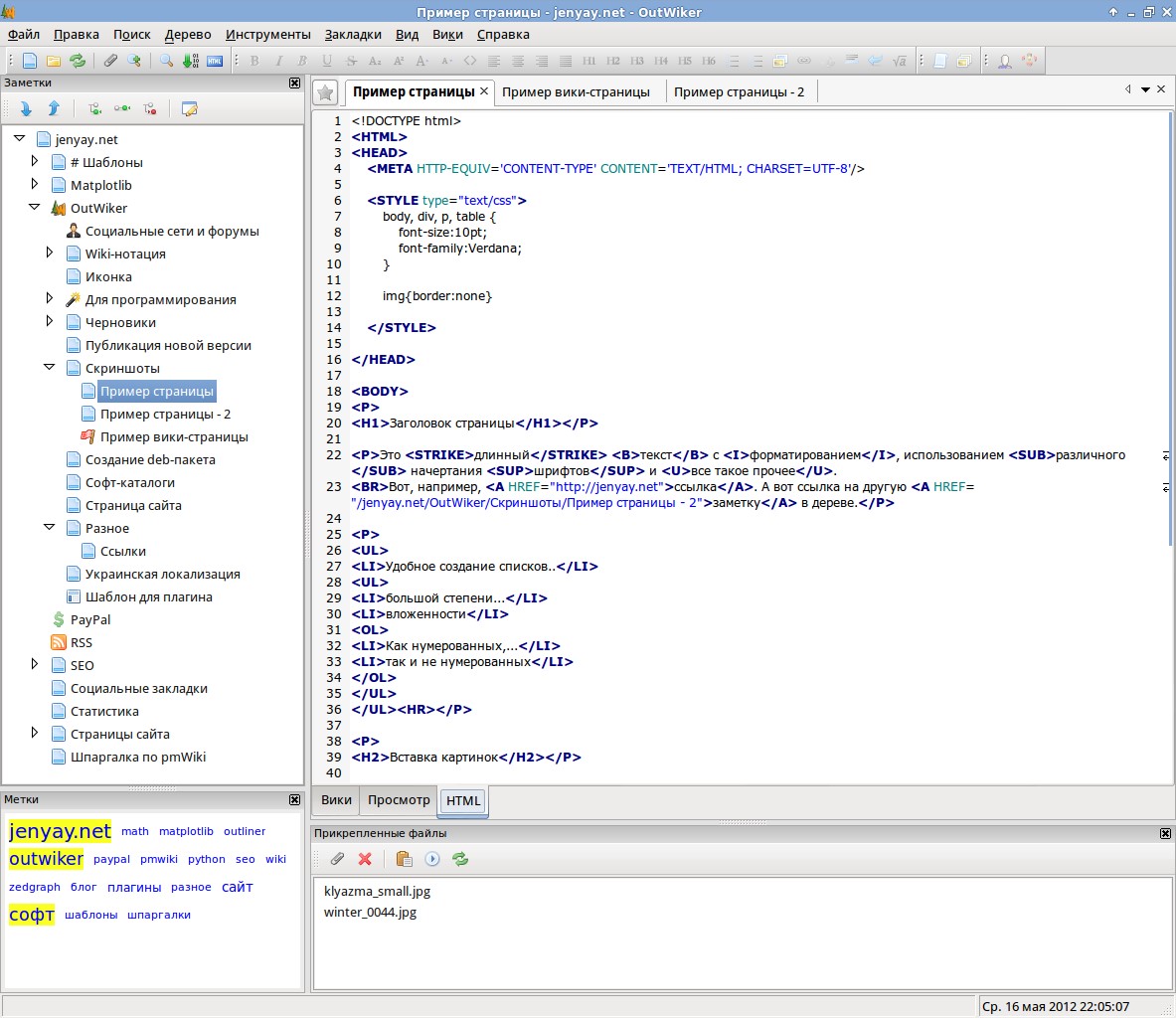
Task: Open the Инструменты menu
Action: coord(267,34)
